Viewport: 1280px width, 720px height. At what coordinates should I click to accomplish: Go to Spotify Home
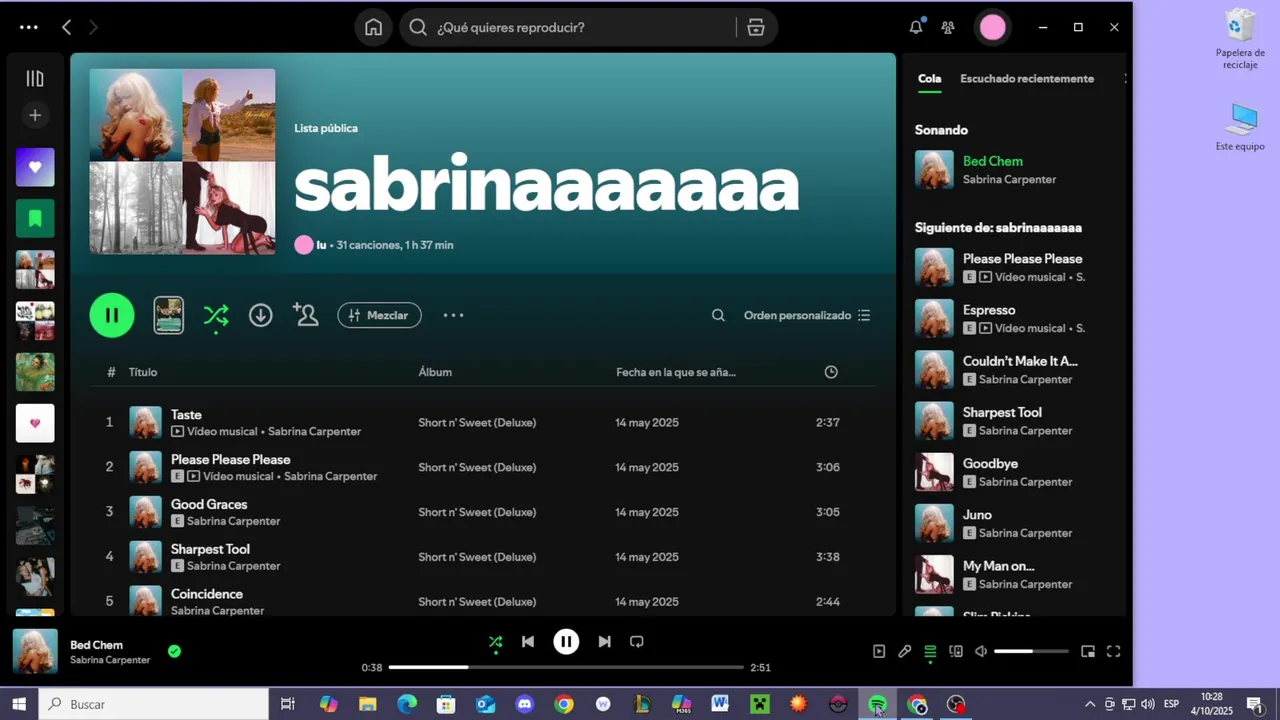click(x=373, y=27)
